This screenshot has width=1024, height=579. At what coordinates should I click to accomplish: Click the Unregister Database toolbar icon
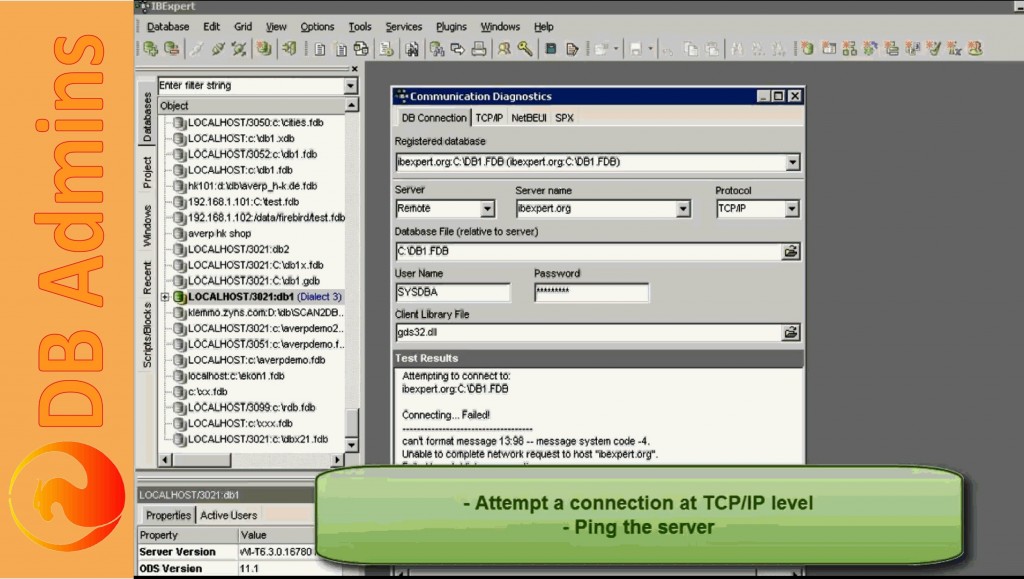172,48
